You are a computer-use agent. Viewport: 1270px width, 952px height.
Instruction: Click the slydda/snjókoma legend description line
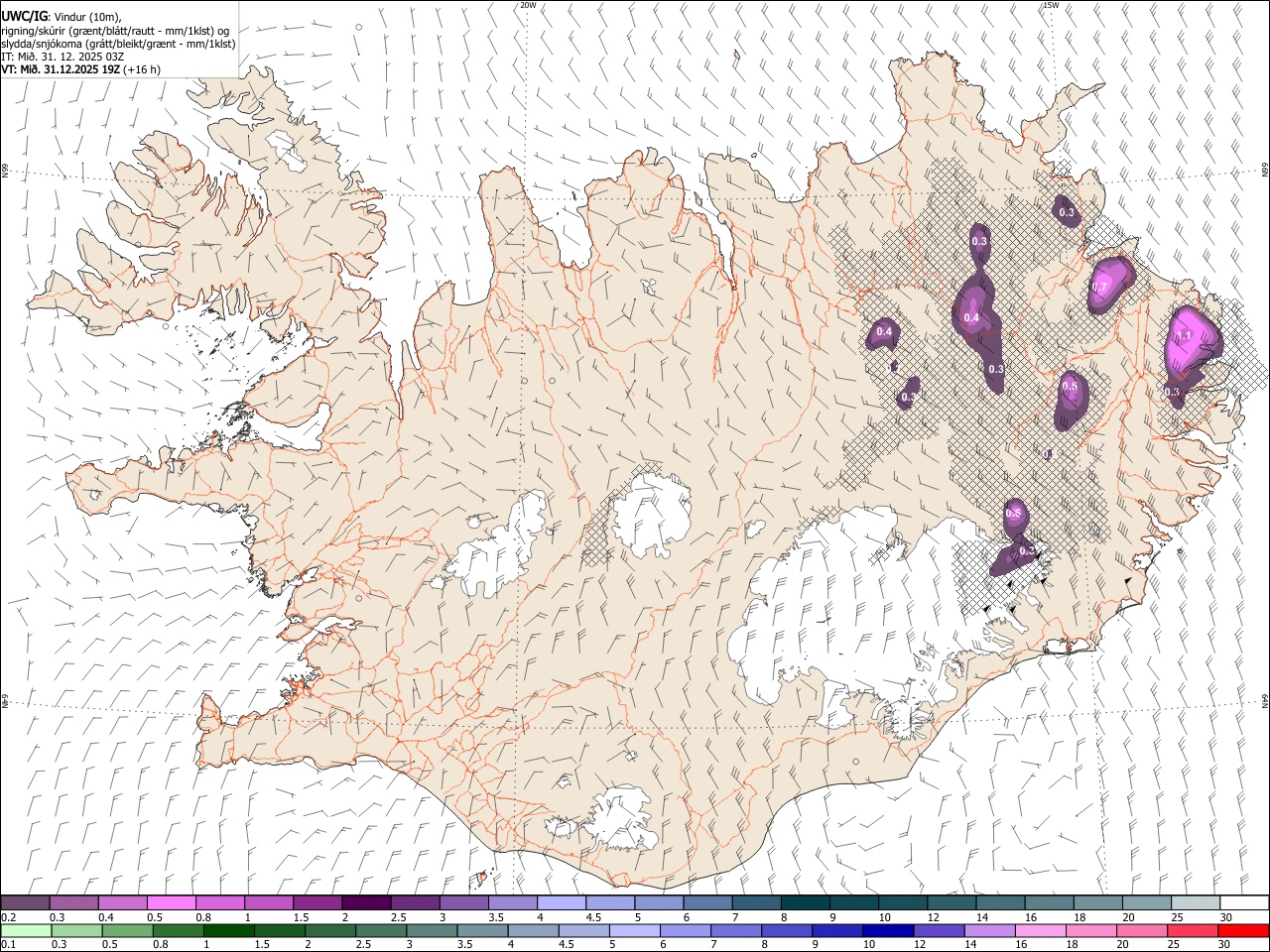pyautogui.click(x=118, y=44)
